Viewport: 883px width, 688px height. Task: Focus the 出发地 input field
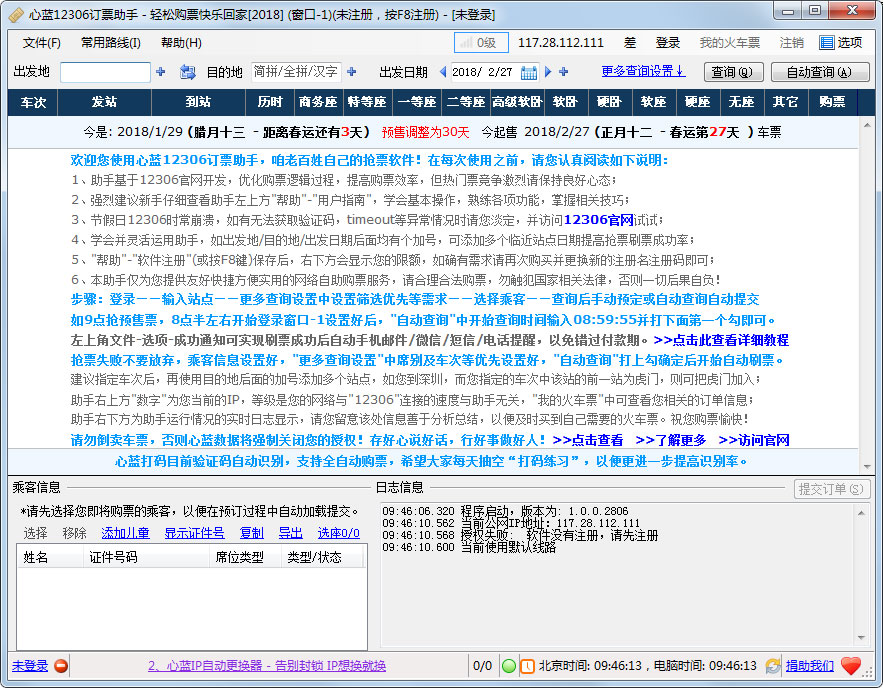click(105, 72)
